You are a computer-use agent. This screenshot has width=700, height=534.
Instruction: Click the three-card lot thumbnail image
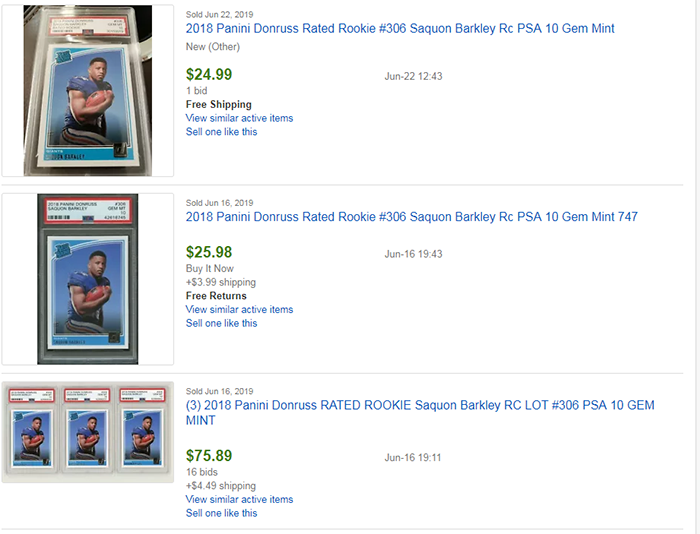click(x=88, y=432)
